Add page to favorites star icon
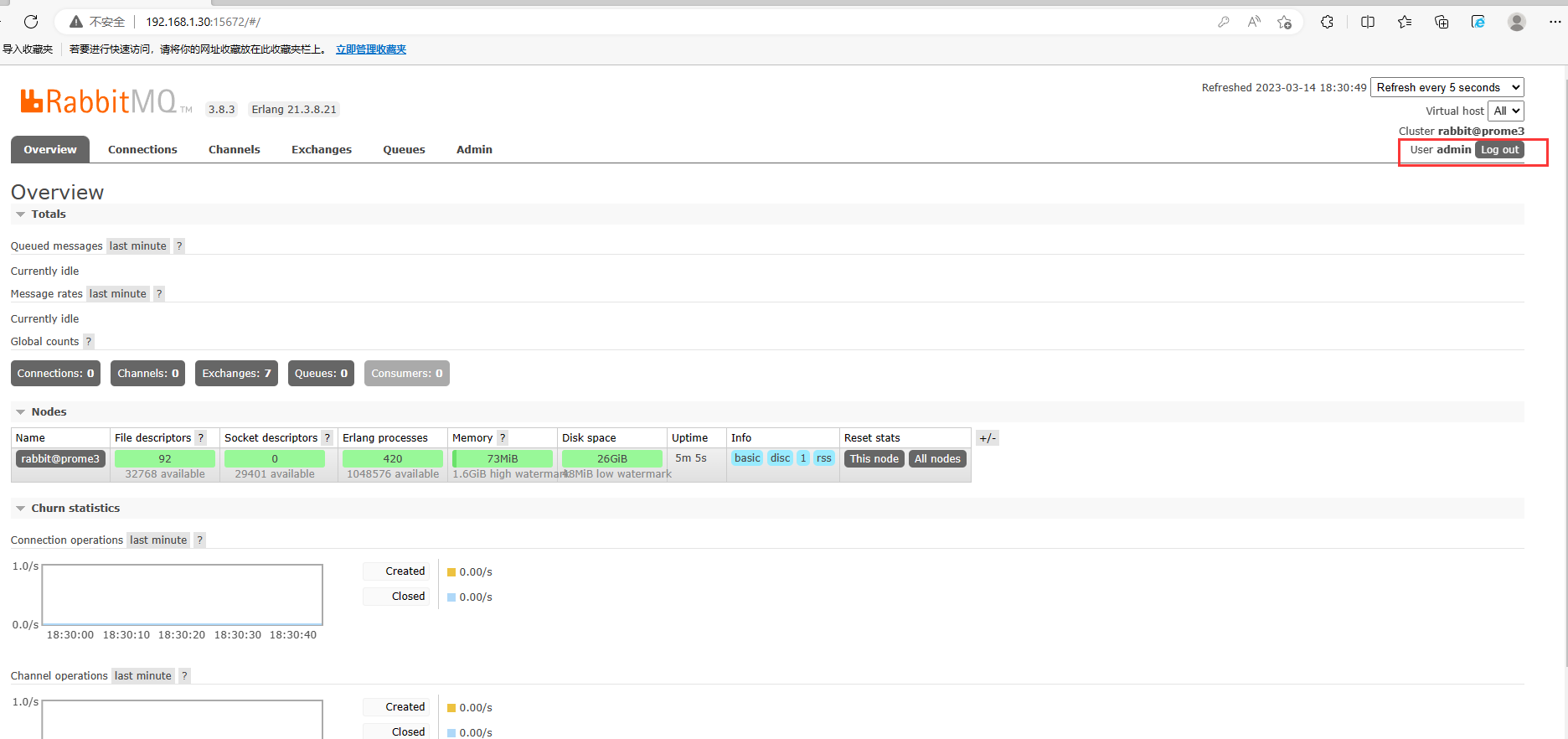Screen dimensions: 1568x739 pos(1284,22)
